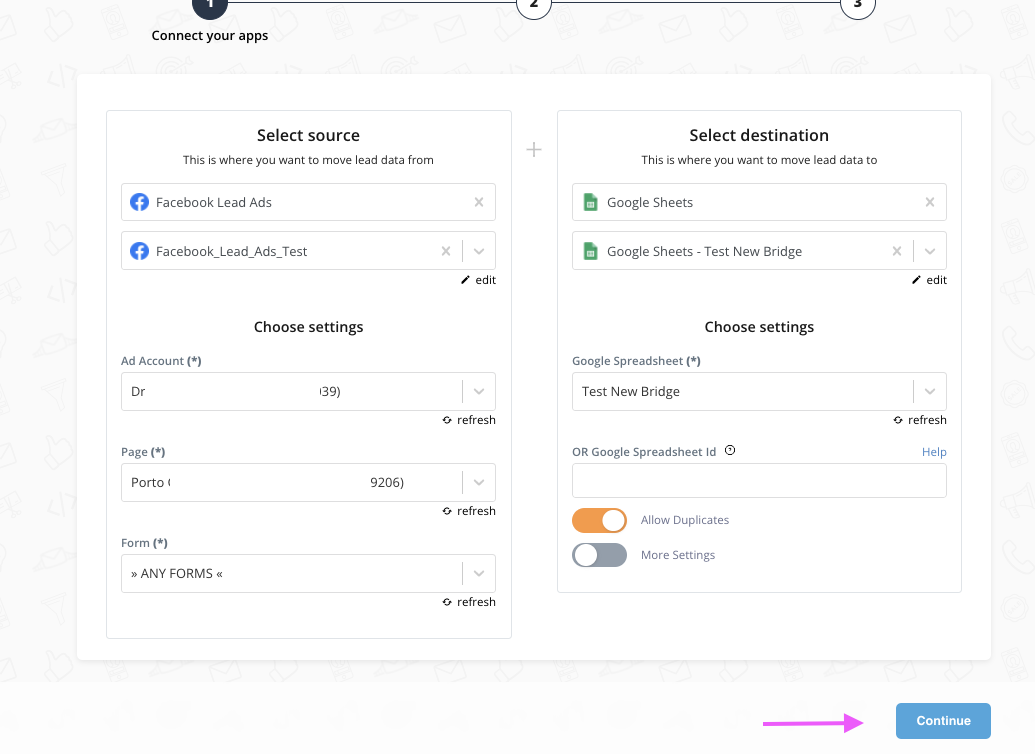Disable the Allow Duplicates toggle

tap(599, 520)
